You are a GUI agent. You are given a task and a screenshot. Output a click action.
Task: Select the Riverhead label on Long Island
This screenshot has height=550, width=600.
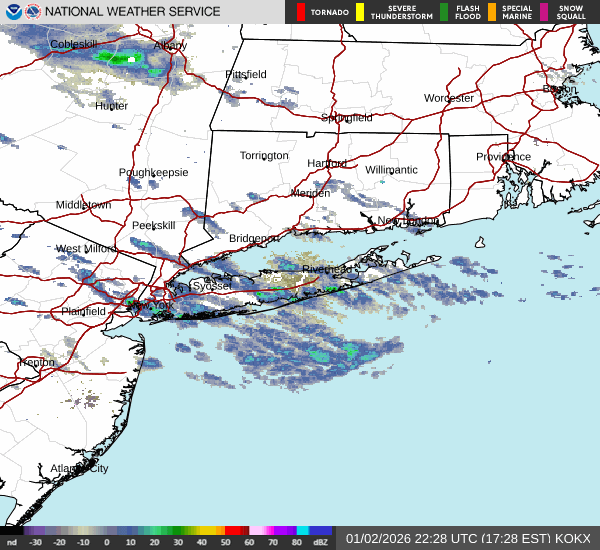(x=327, y=269)
